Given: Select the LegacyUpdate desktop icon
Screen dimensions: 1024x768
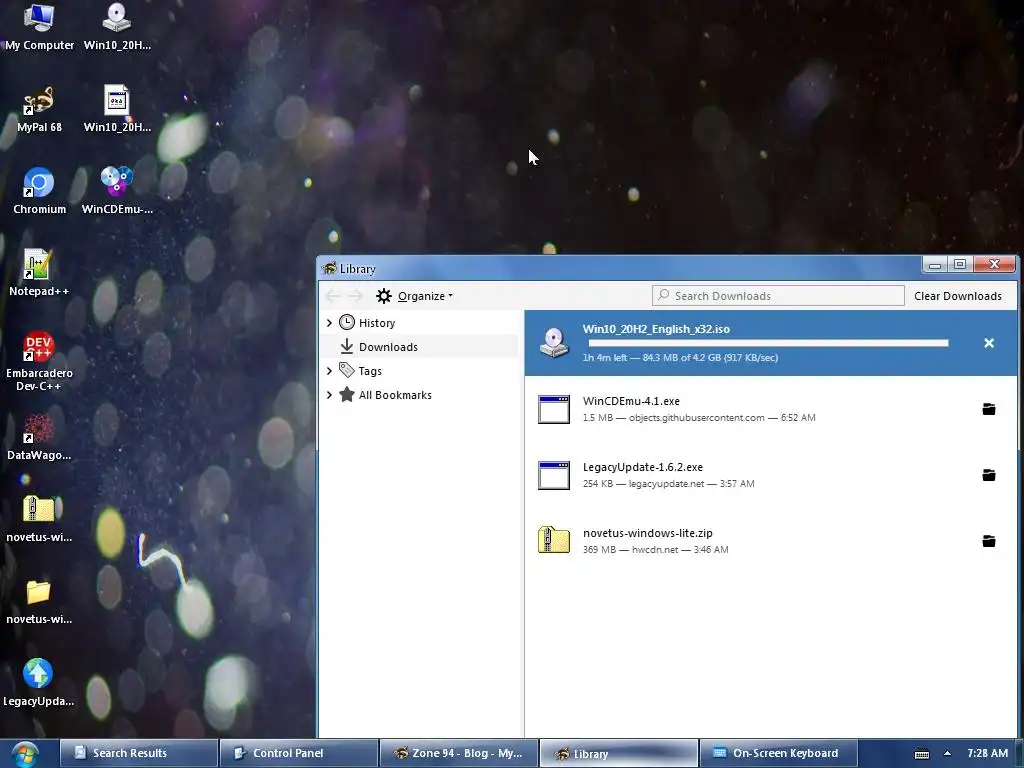Looking at the screenshot, I should (x=39, y=683).
